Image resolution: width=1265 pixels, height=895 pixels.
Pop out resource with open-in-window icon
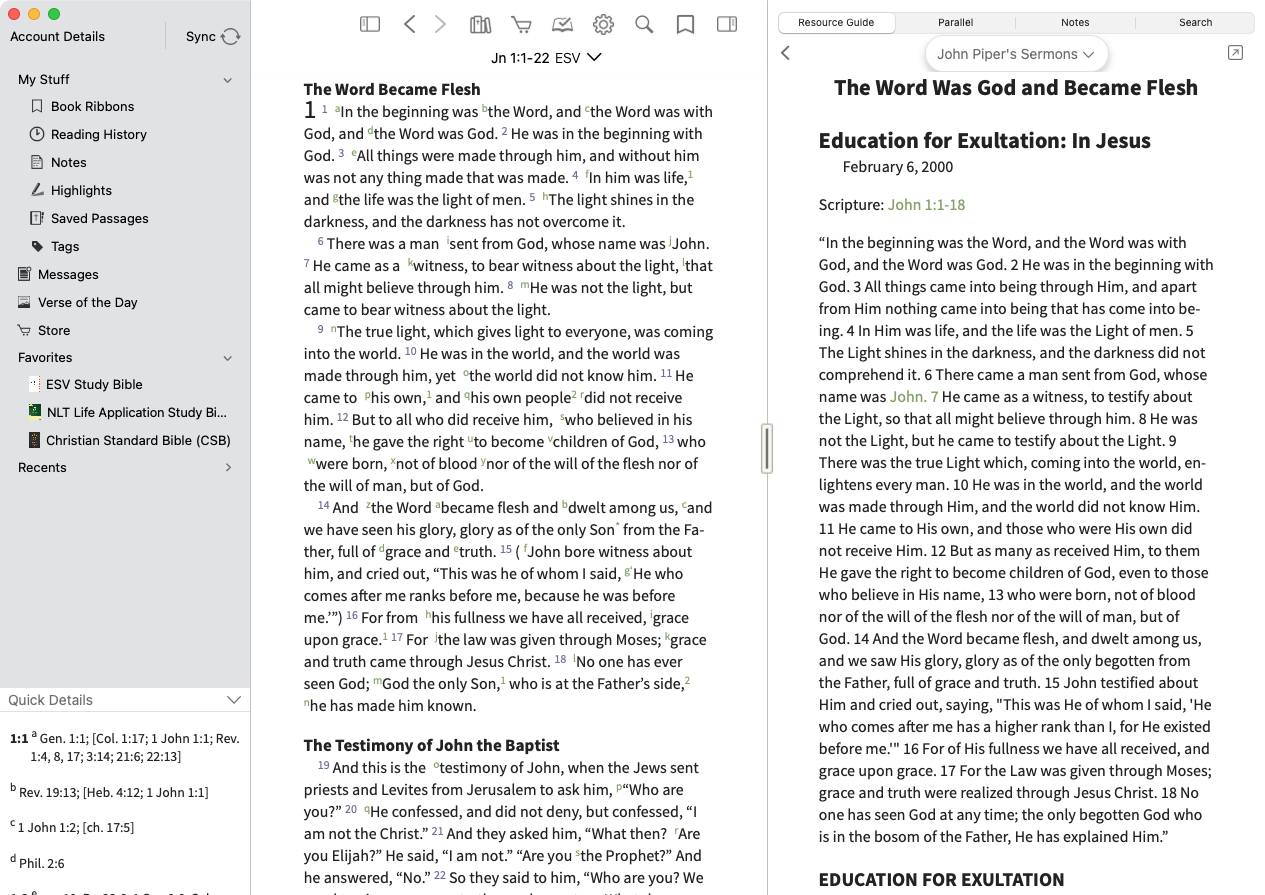(1235, 53)
